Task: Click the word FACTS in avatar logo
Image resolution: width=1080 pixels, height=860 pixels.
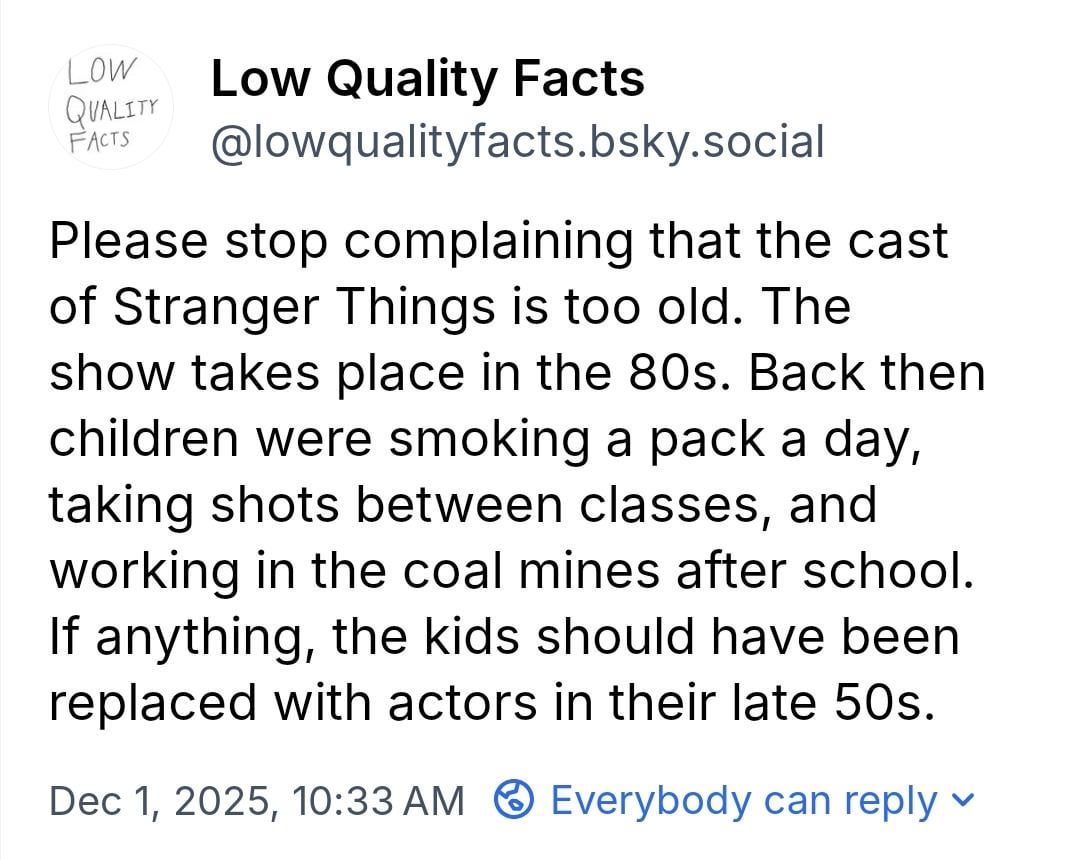Action: tap(100, 138)
